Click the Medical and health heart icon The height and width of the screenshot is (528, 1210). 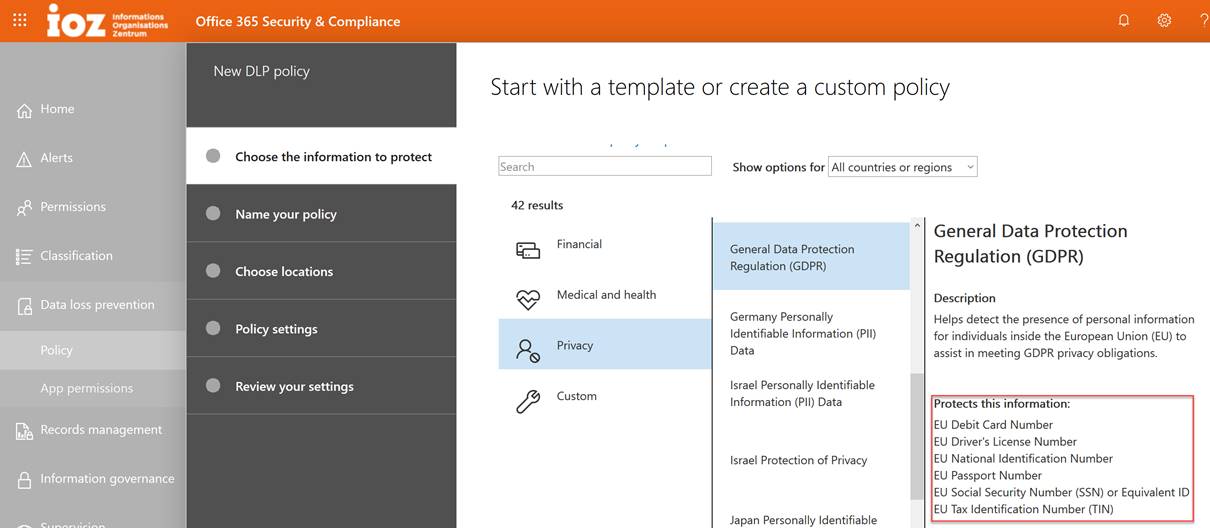click(x=528, y=299)
